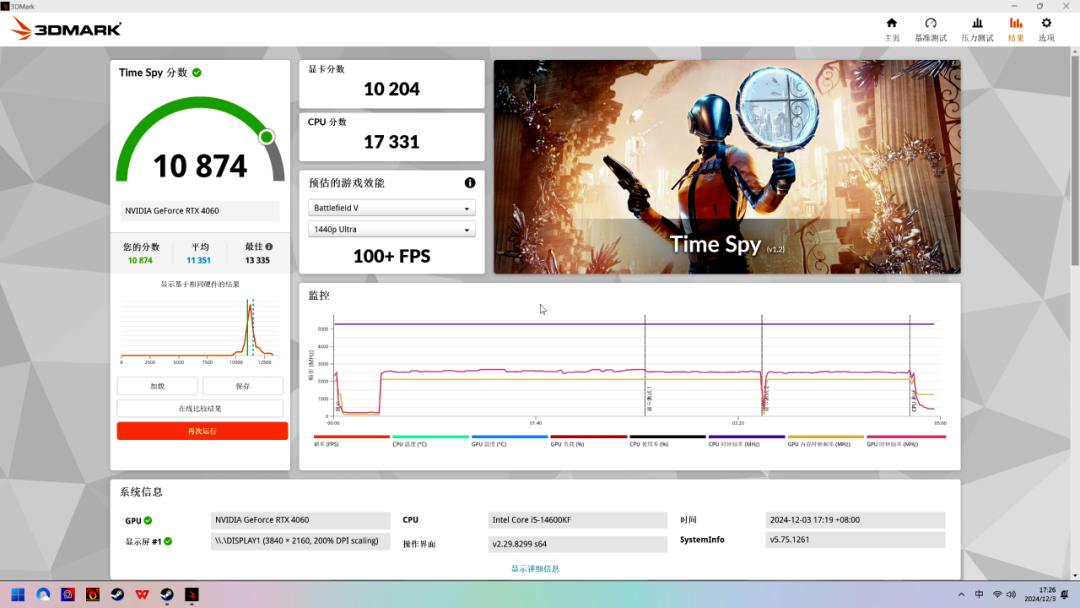The image size is (1080, 608).
Task: Click the vertical scrollbar thumb
Action: pos(1074,160)
